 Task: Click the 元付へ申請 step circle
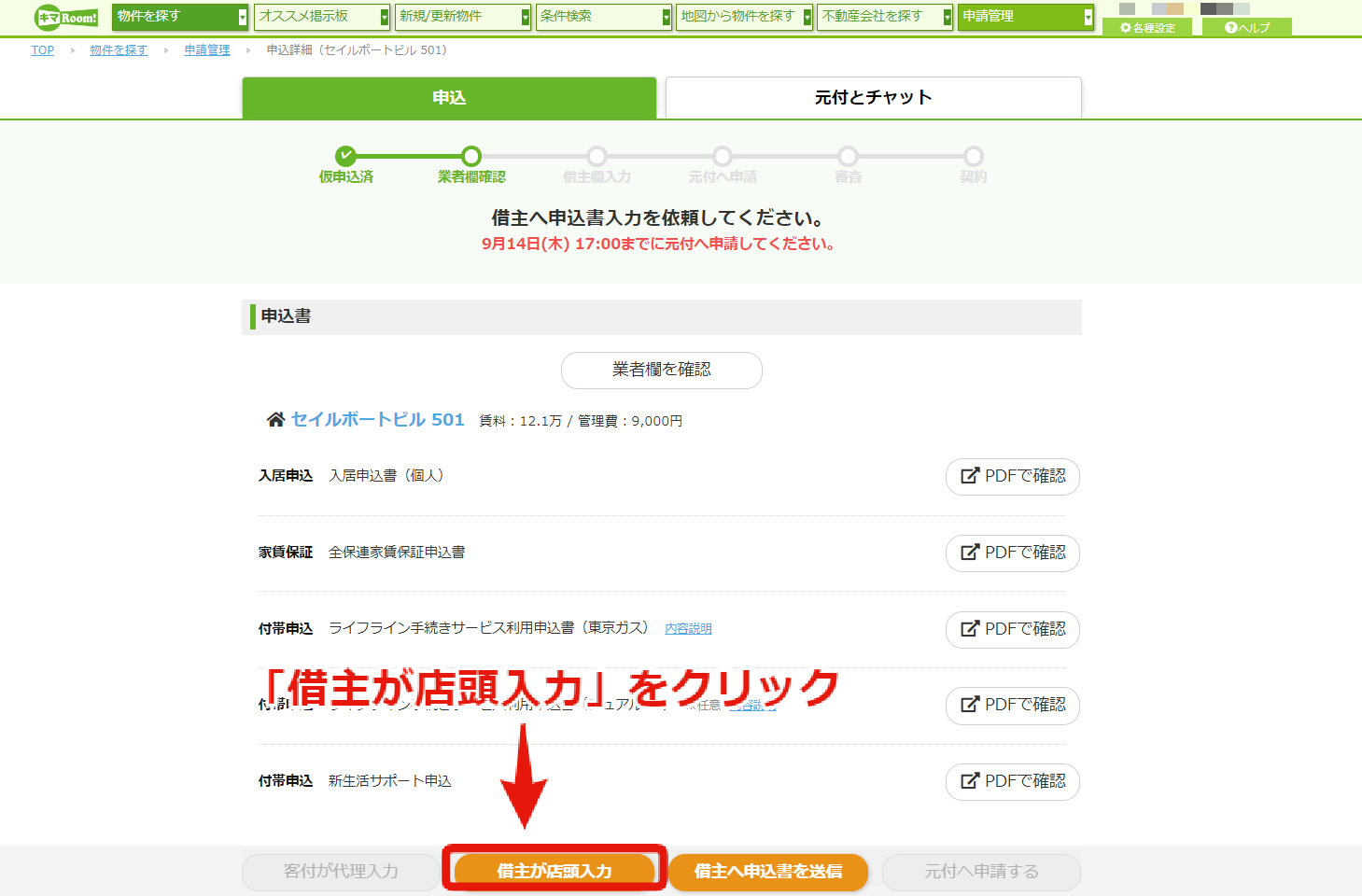pyautogui.click(x=723, y=156)
